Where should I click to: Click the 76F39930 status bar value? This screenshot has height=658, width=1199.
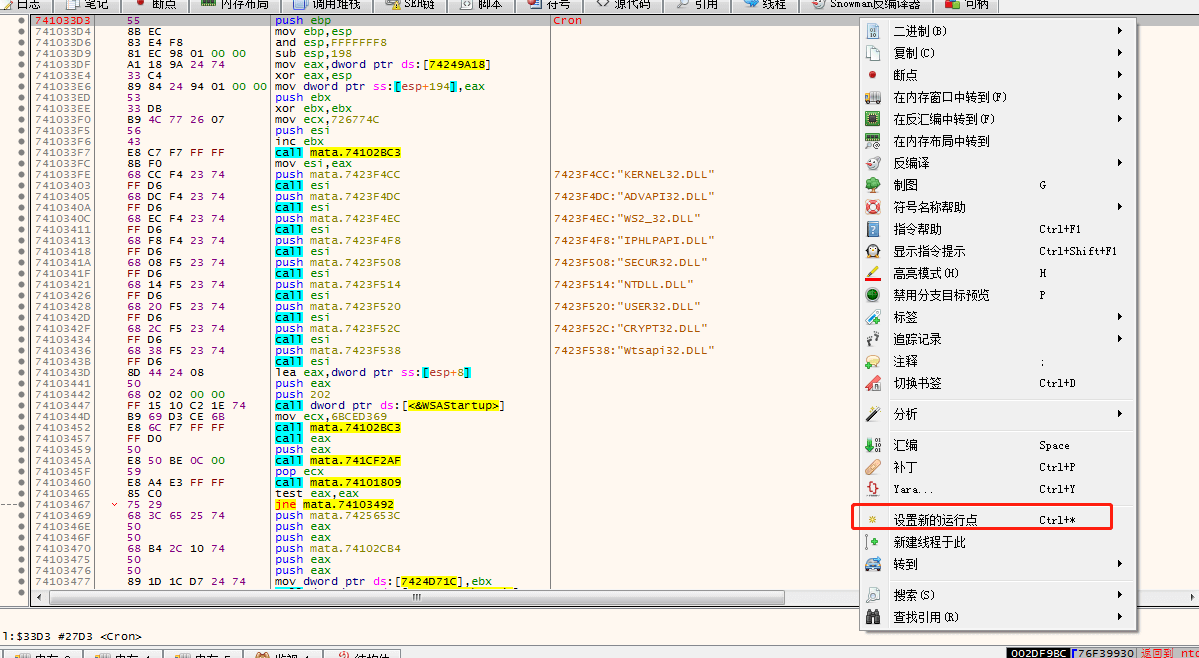point(1106,653)
